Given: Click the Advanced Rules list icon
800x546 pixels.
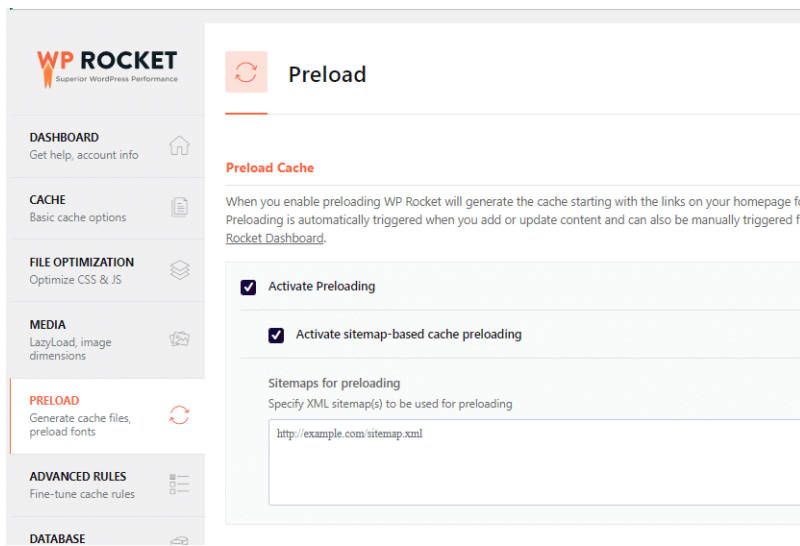Looking at the screenshot, I should coord(179,484).
